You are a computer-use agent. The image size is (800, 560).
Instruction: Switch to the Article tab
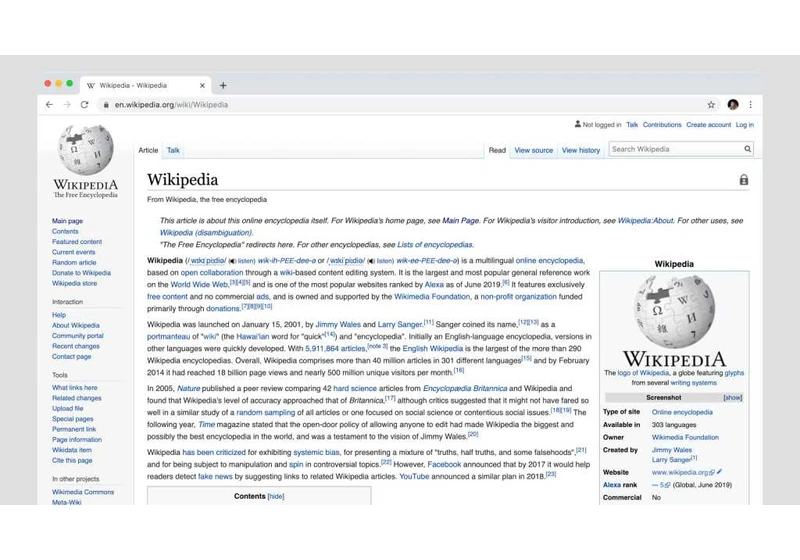[148, 150]
